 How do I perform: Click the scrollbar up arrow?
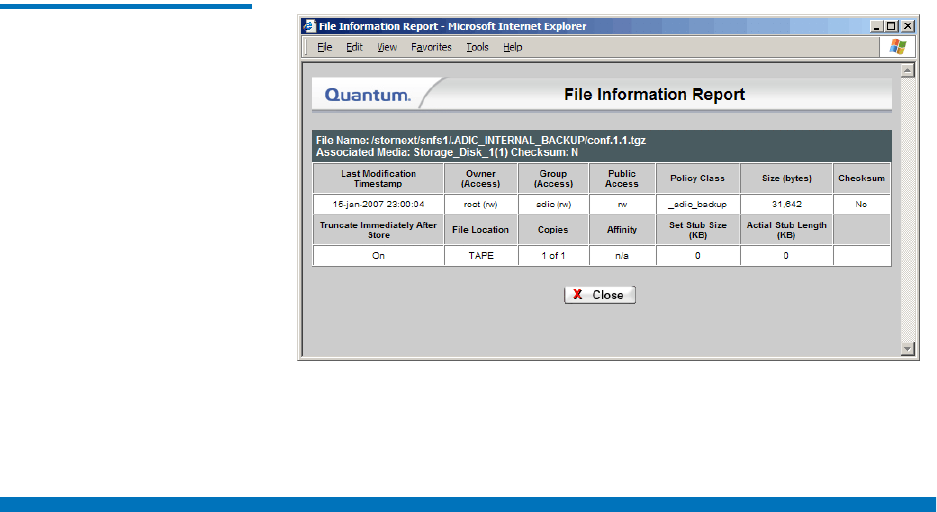point(908,71)
